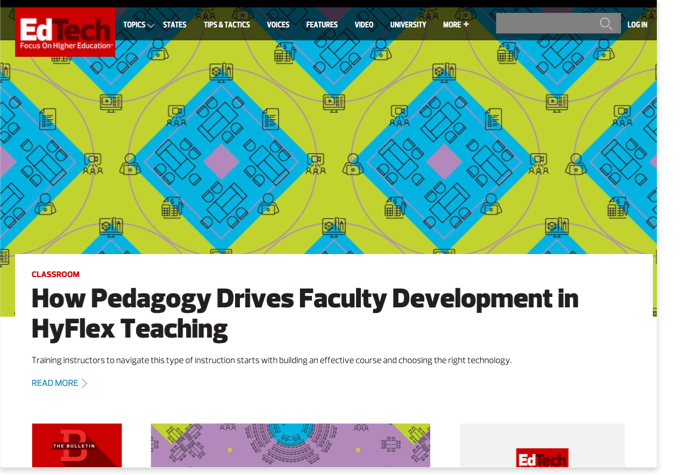Expand the More menu
Image resolution: width=681 pixels, height=475 pixels.
coord(451,25)
